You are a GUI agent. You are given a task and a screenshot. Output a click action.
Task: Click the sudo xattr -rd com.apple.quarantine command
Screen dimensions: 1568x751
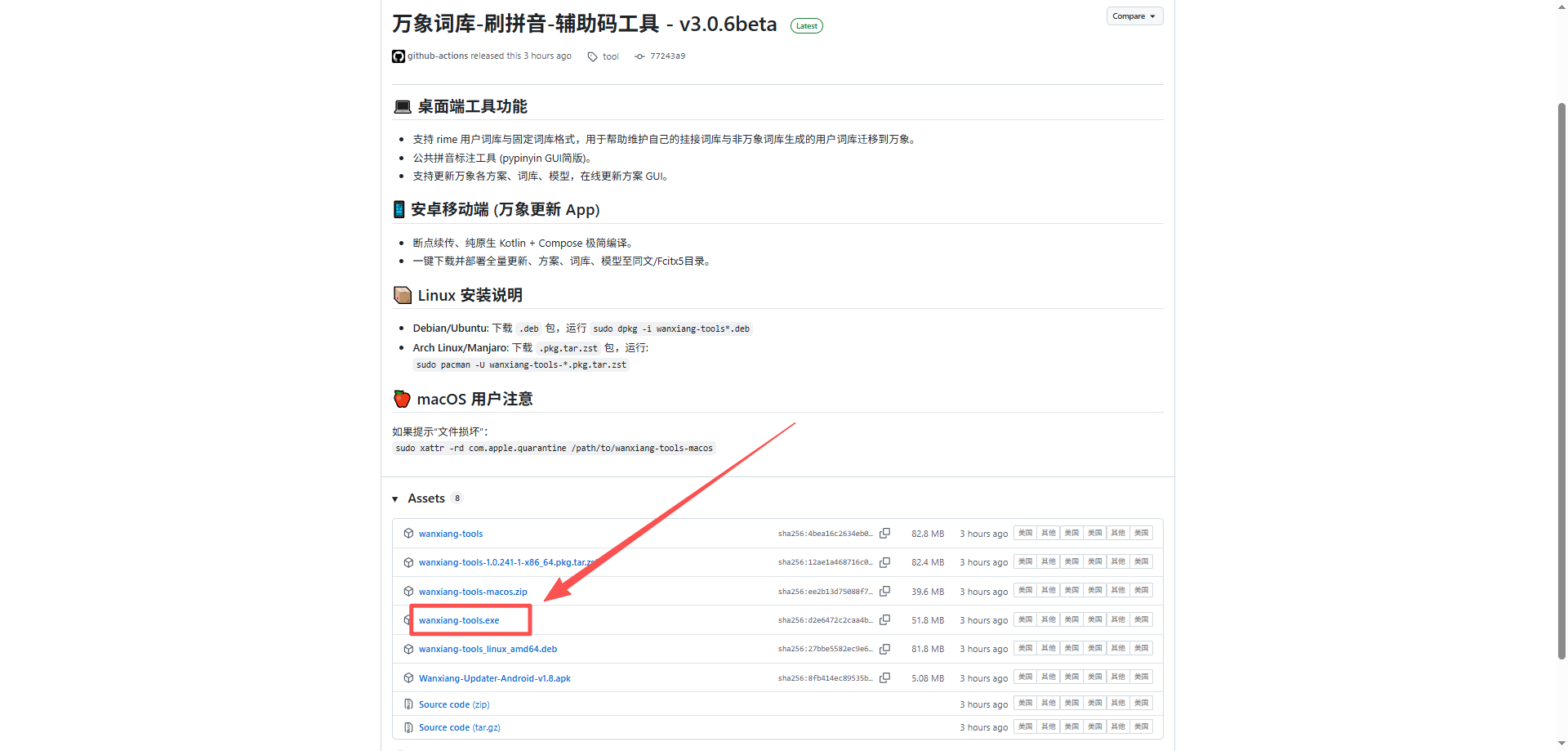pyautogui.click(x=554, y=448)
